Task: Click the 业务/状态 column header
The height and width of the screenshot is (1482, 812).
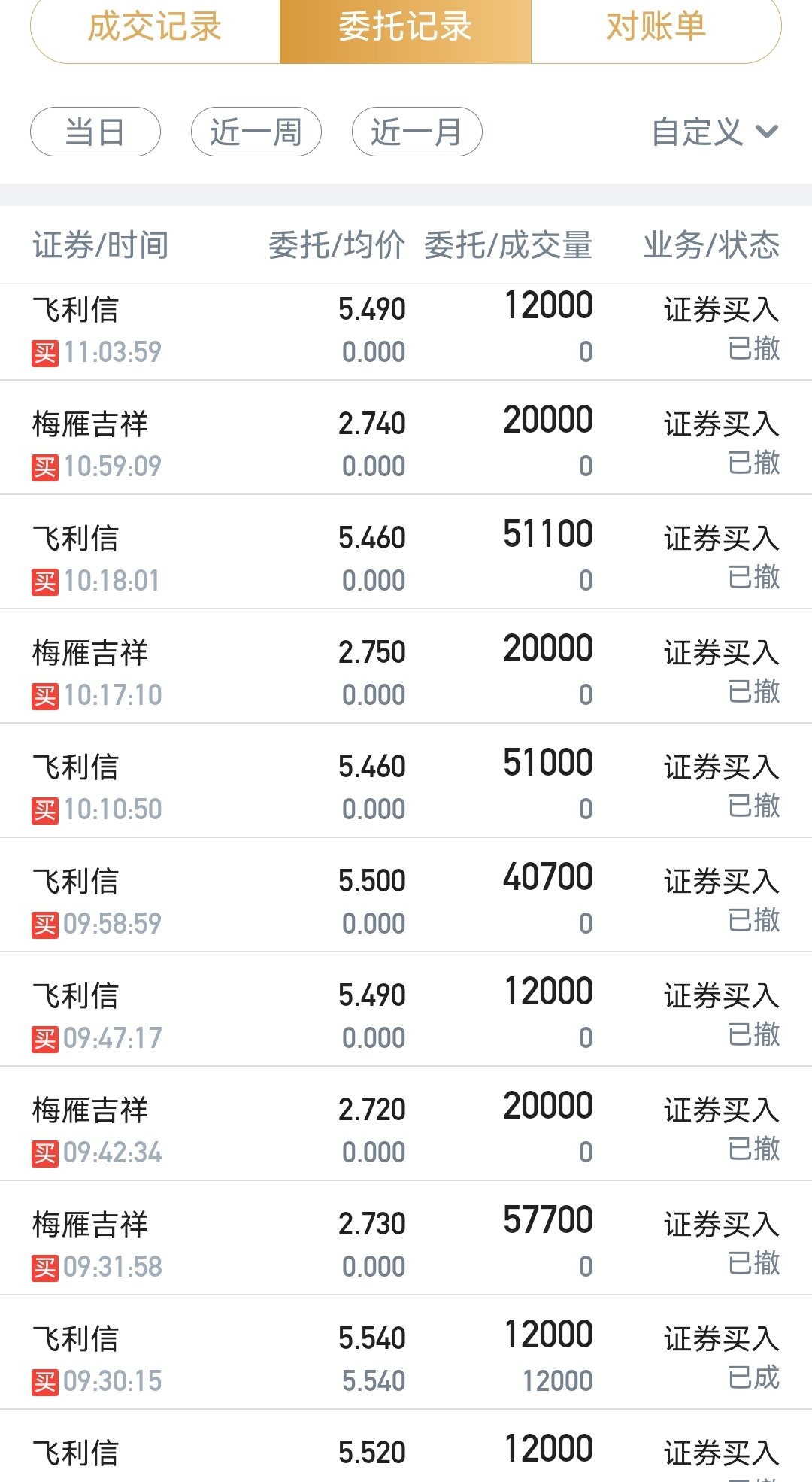Action: tap(711, 245)
